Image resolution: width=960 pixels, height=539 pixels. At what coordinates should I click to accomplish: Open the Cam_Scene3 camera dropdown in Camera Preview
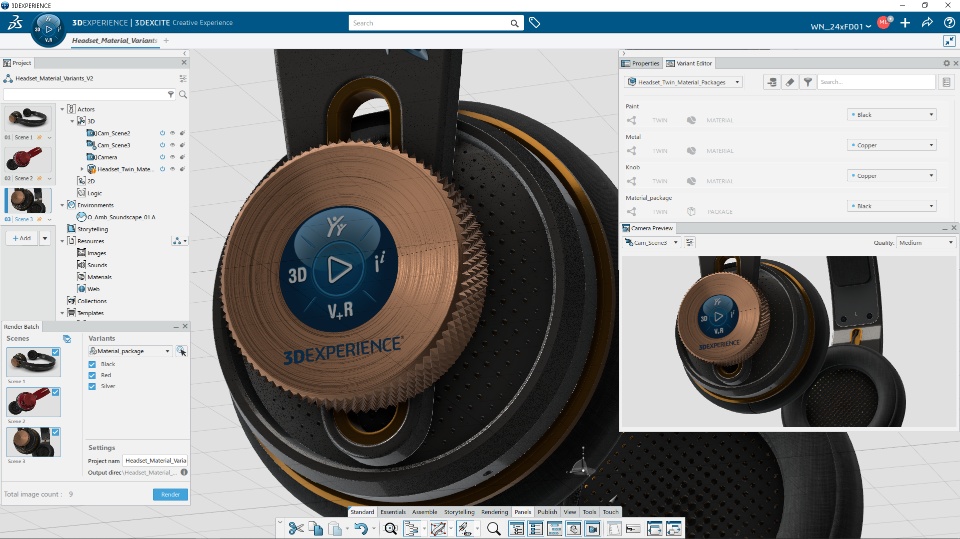pos(651,243)
